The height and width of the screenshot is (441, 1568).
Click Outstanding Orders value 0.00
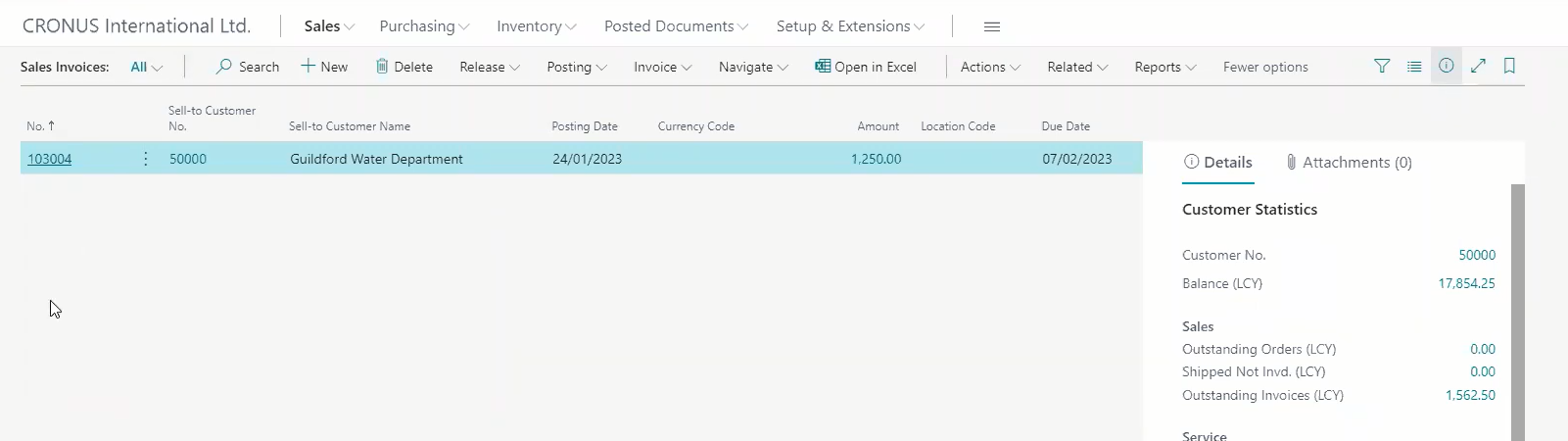tap(1483, 349)
